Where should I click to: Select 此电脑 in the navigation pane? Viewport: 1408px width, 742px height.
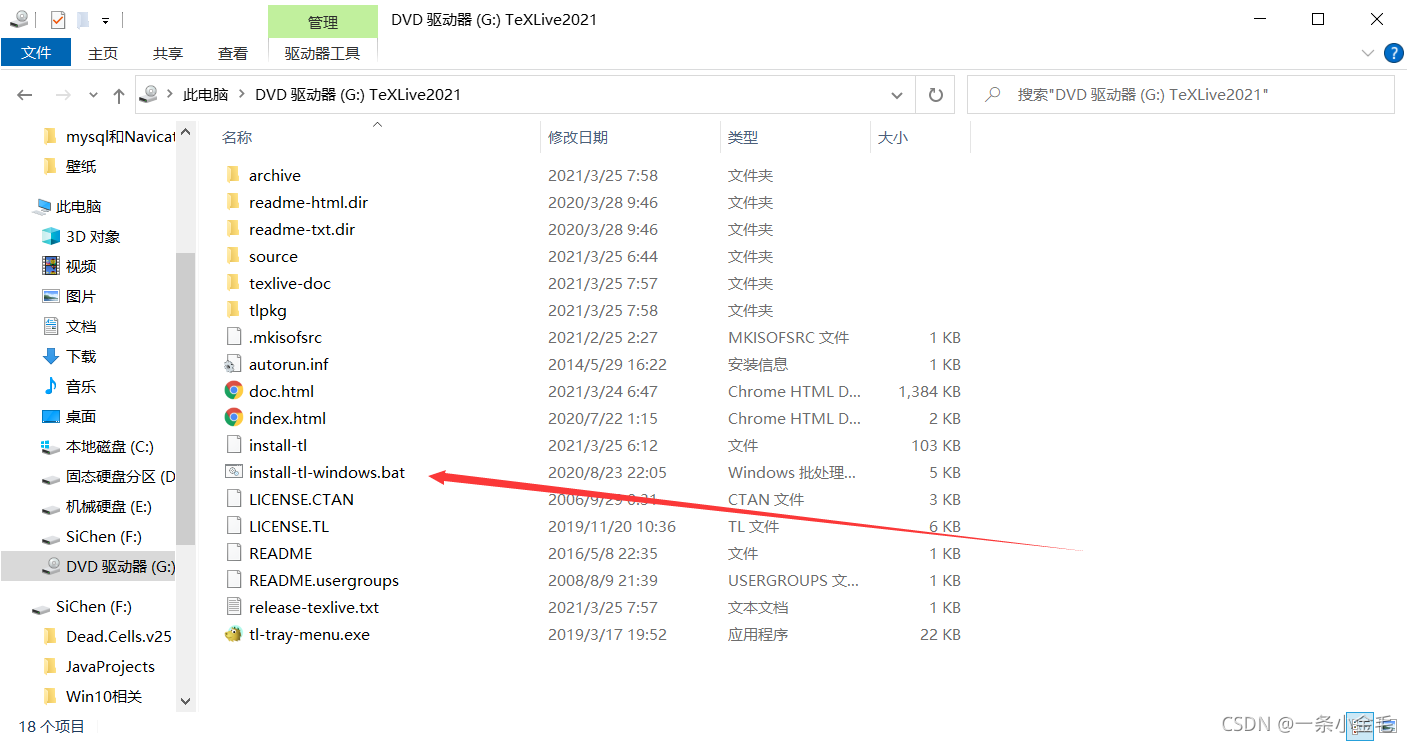[x=79, y=206]
